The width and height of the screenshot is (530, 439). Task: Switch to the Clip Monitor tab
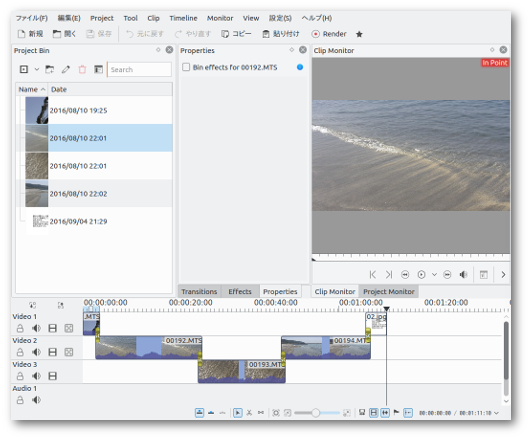click(335, 291)
